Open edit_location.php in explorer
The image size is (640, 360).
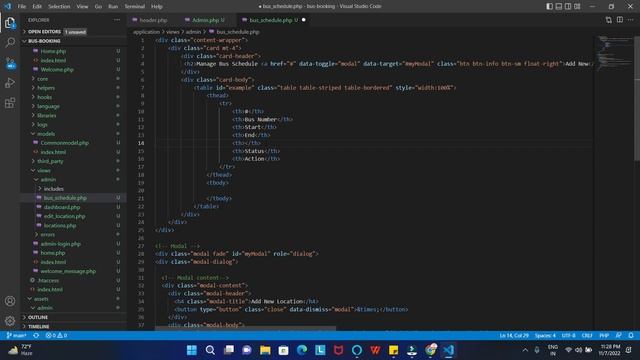click(73, 216)
